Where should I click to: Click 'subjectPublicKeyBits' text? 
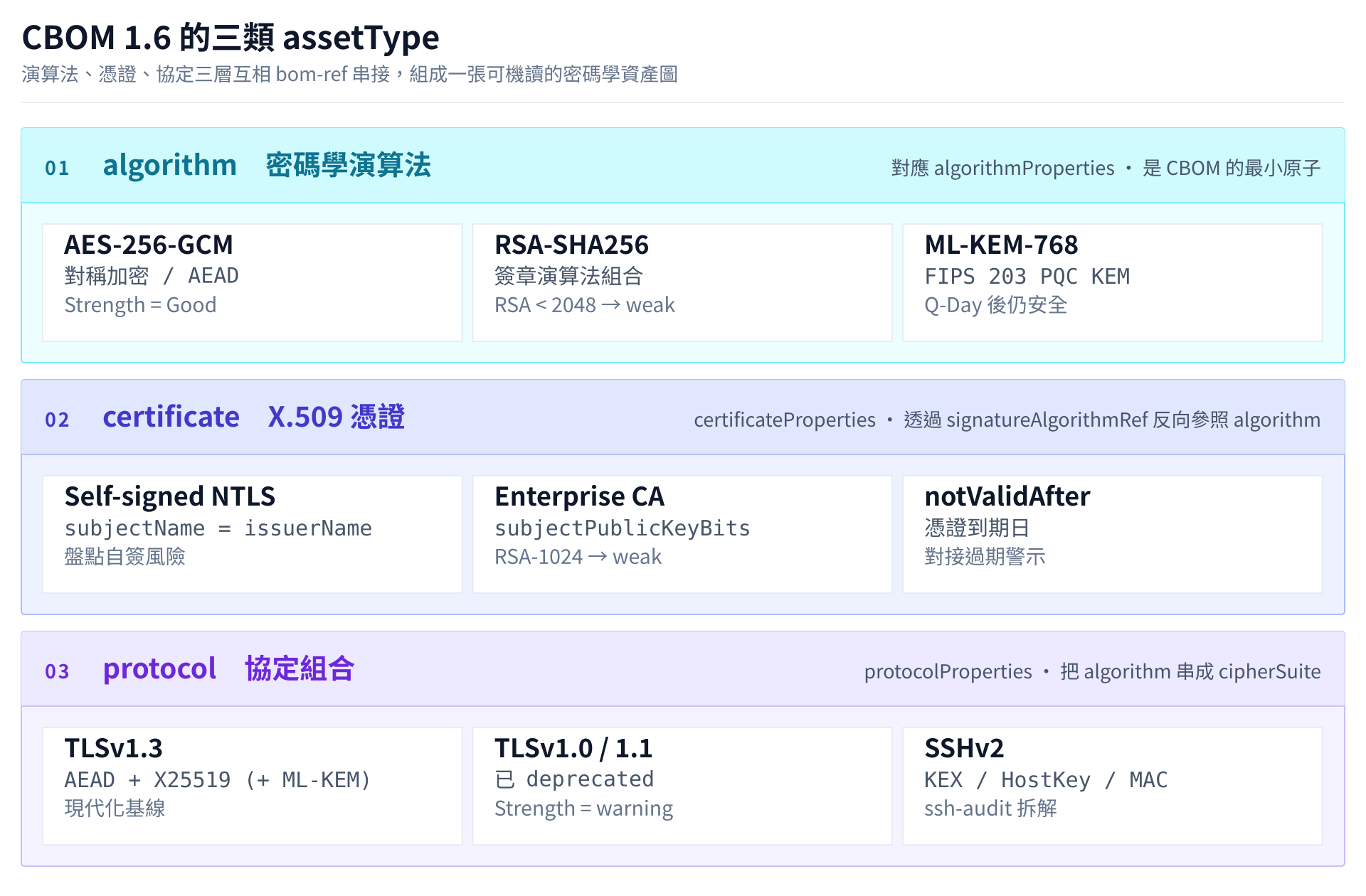pyautogui.click(x=622, y=528)
